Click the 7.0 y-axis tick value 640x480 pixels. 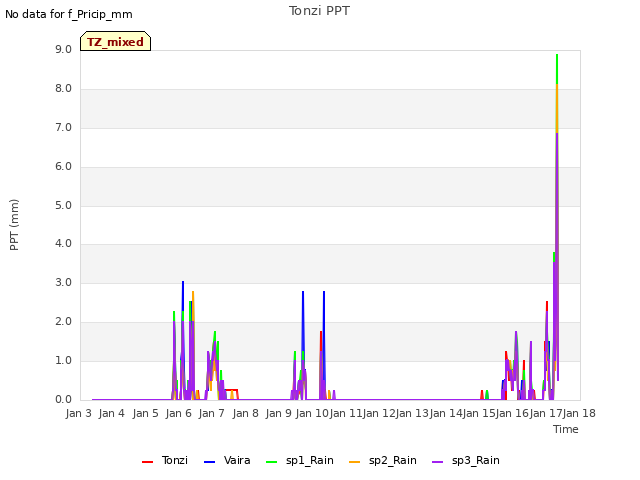pos(63,128)
